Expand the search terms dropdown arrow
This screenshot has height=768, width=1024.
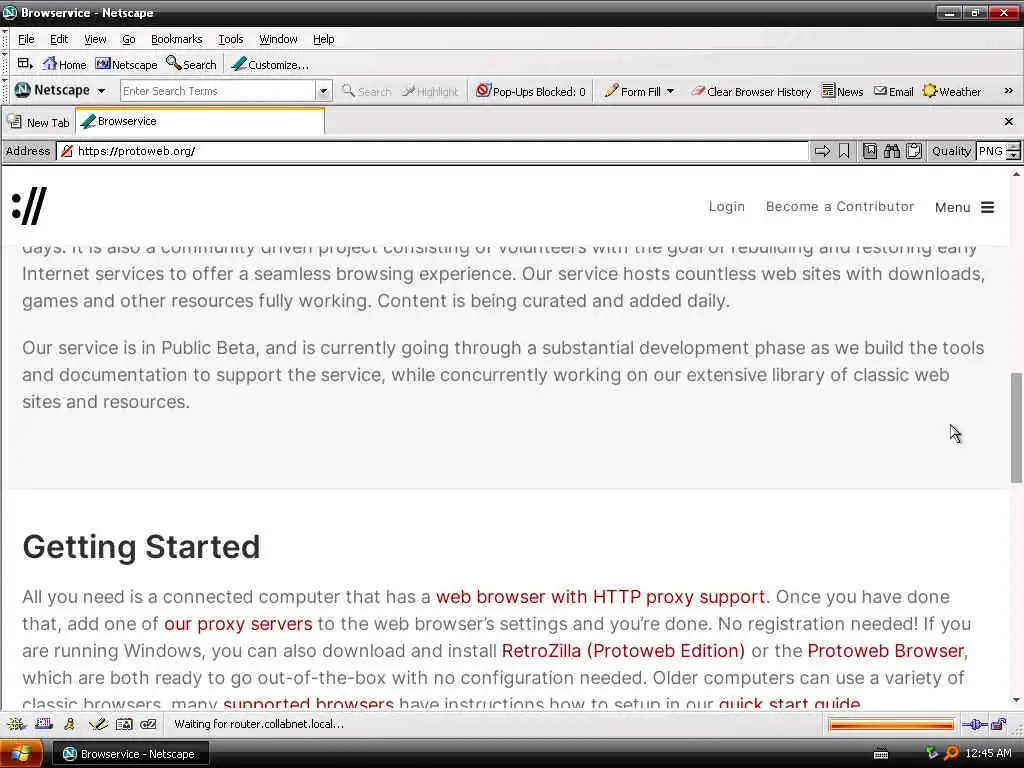tap(323, 91)
